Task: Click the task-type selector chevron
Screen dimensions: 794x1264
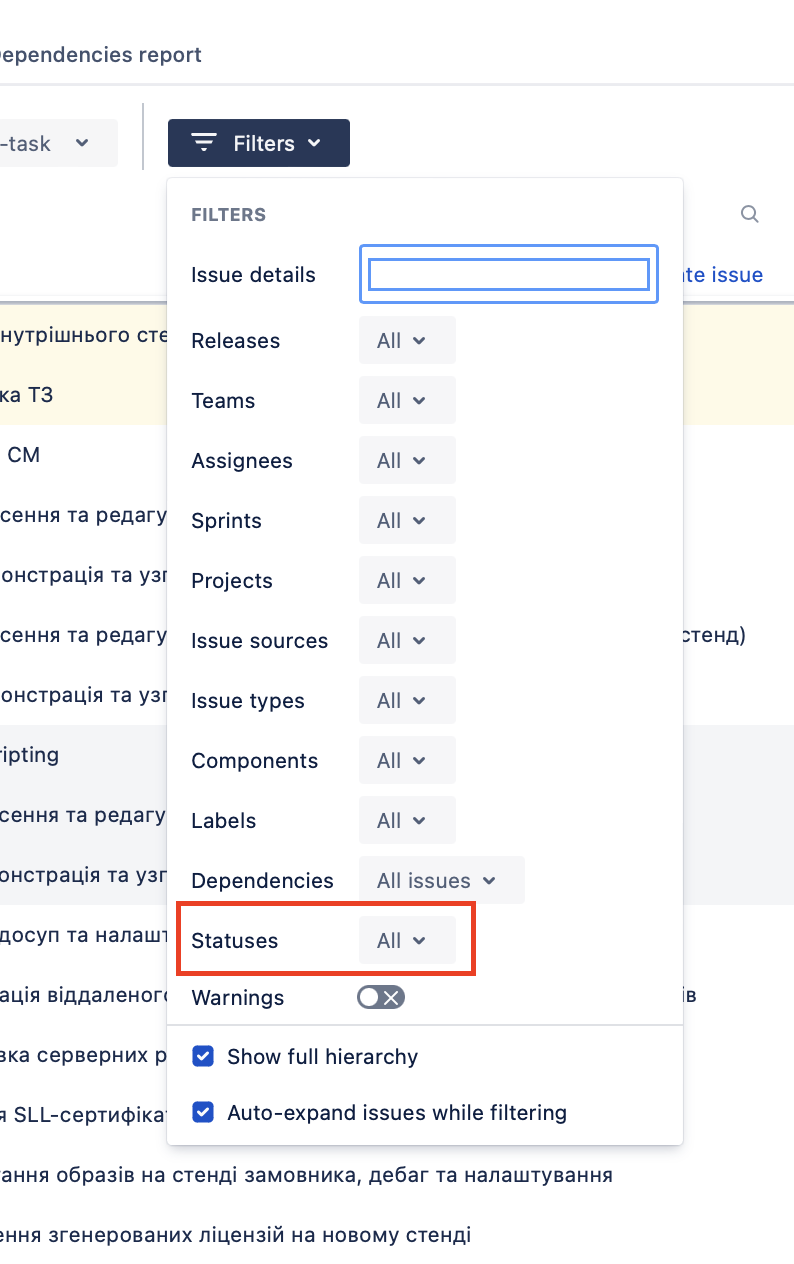Action: point(82,142)
